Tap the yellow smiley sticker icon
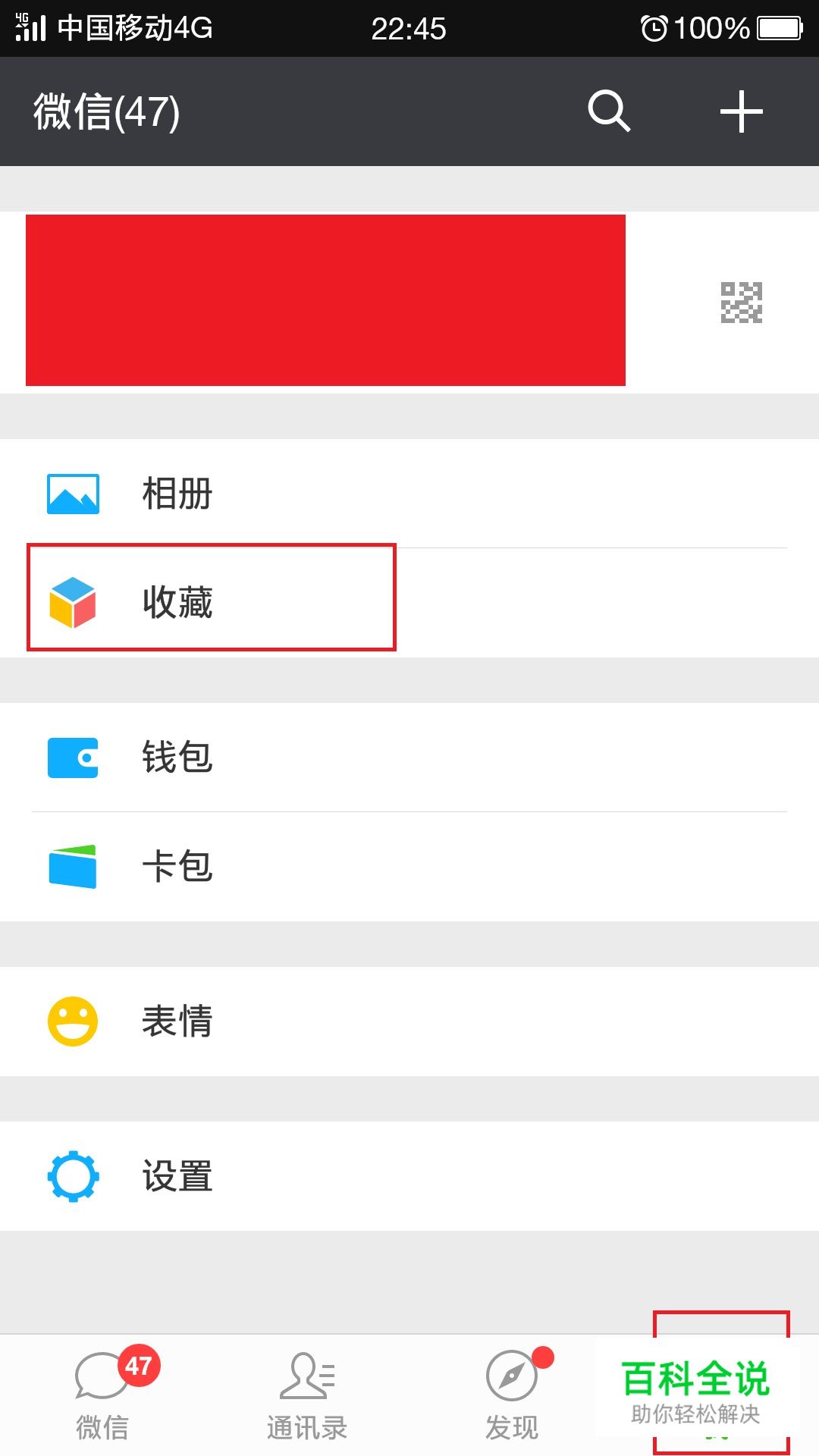Viewport: 819px width, 1456px height. [73, 1021]
